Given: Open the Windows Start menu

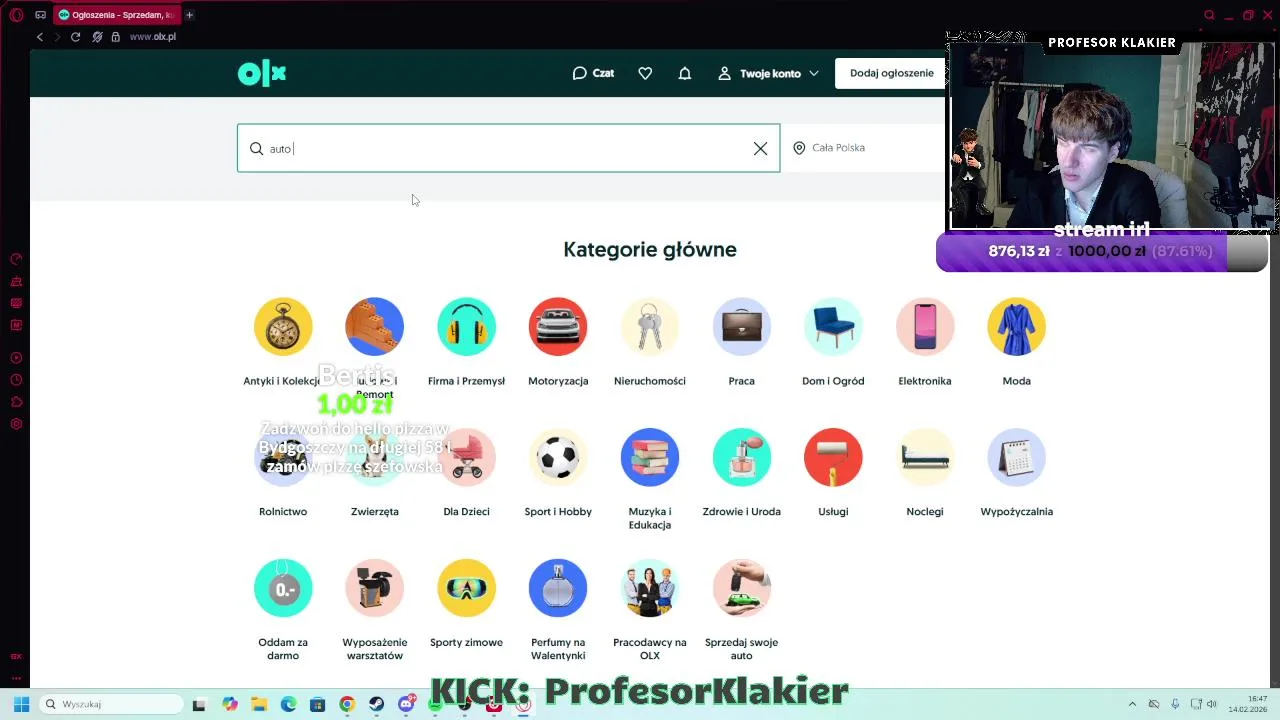Looking at the screenshot, I should (21, 704).
